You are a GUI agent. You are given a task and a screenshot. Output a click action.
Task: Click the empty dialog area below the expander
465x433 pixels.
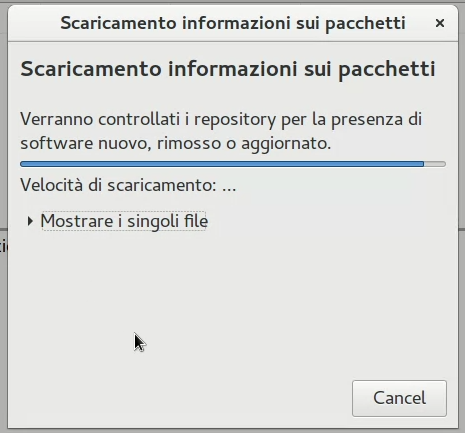point(233,293)
